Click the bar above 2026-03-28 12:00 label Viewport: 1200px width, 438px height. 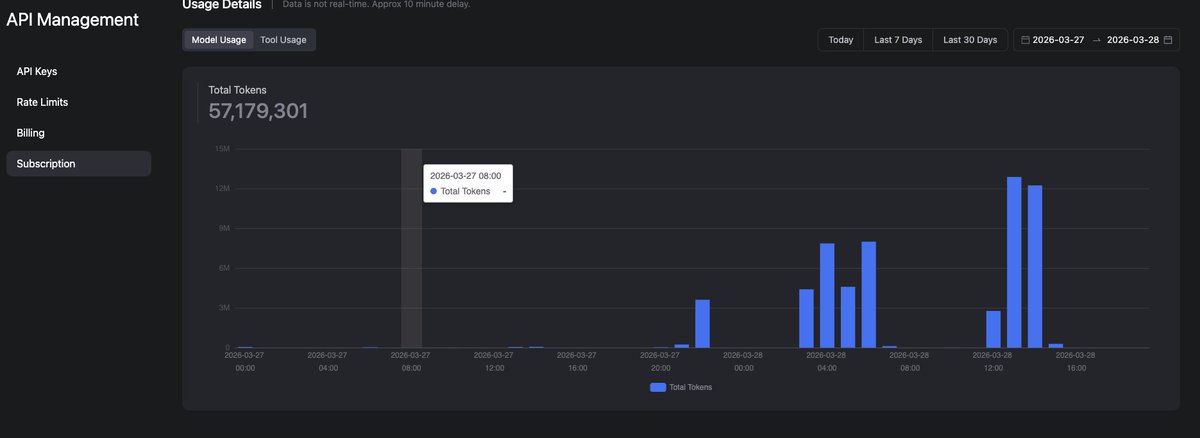(x=993, y=329)
